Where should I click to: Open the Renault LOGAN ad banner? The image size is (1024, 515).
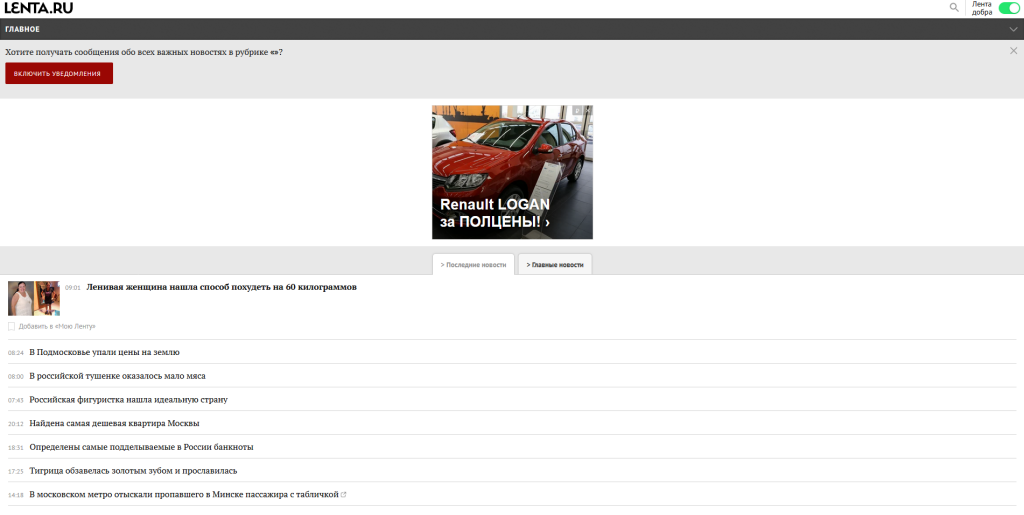pos(512,172)
